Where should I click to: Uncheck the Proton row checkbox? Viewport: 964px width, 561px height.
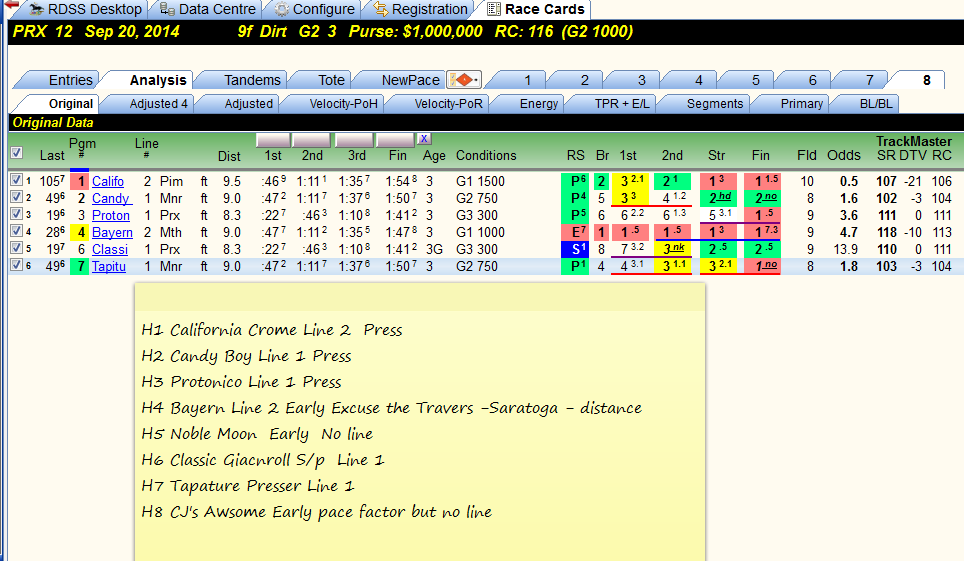[17, 215]
